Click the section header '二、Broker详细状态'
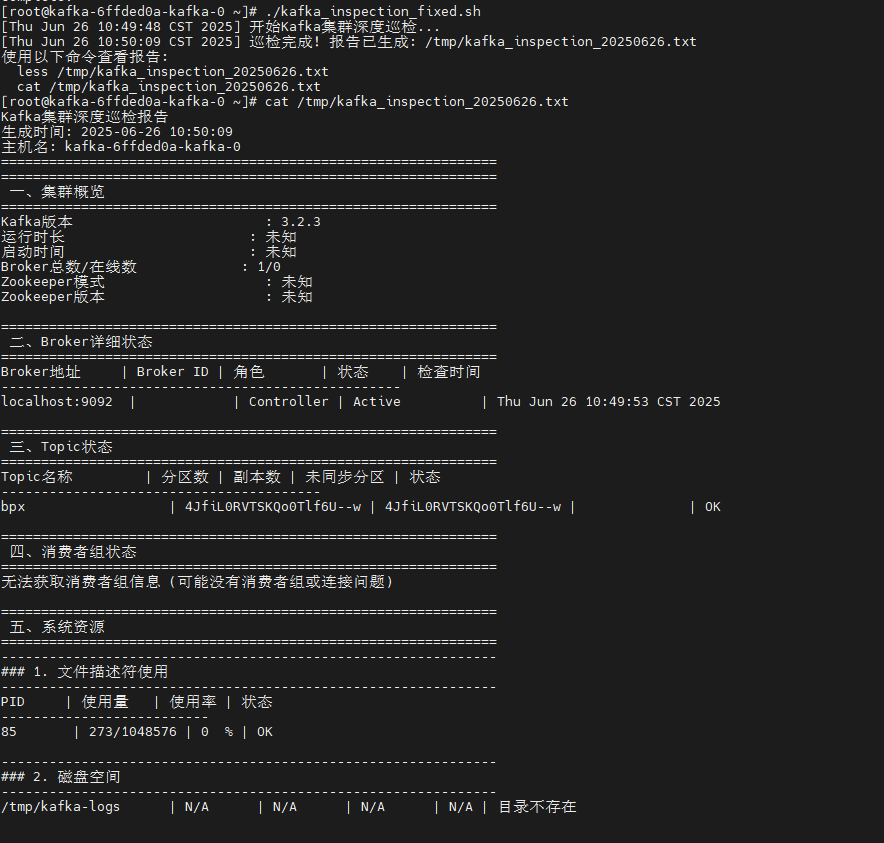 tap(81, 342)
